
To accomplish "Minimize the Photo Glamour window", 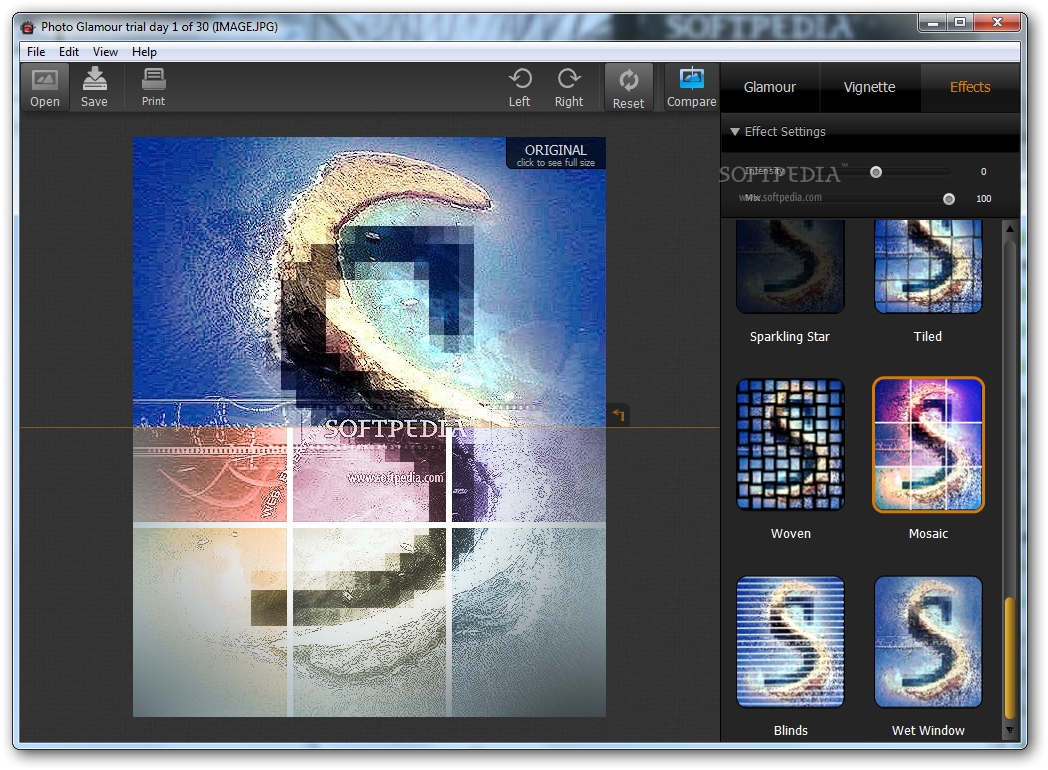I will click(x=932, y=23).
